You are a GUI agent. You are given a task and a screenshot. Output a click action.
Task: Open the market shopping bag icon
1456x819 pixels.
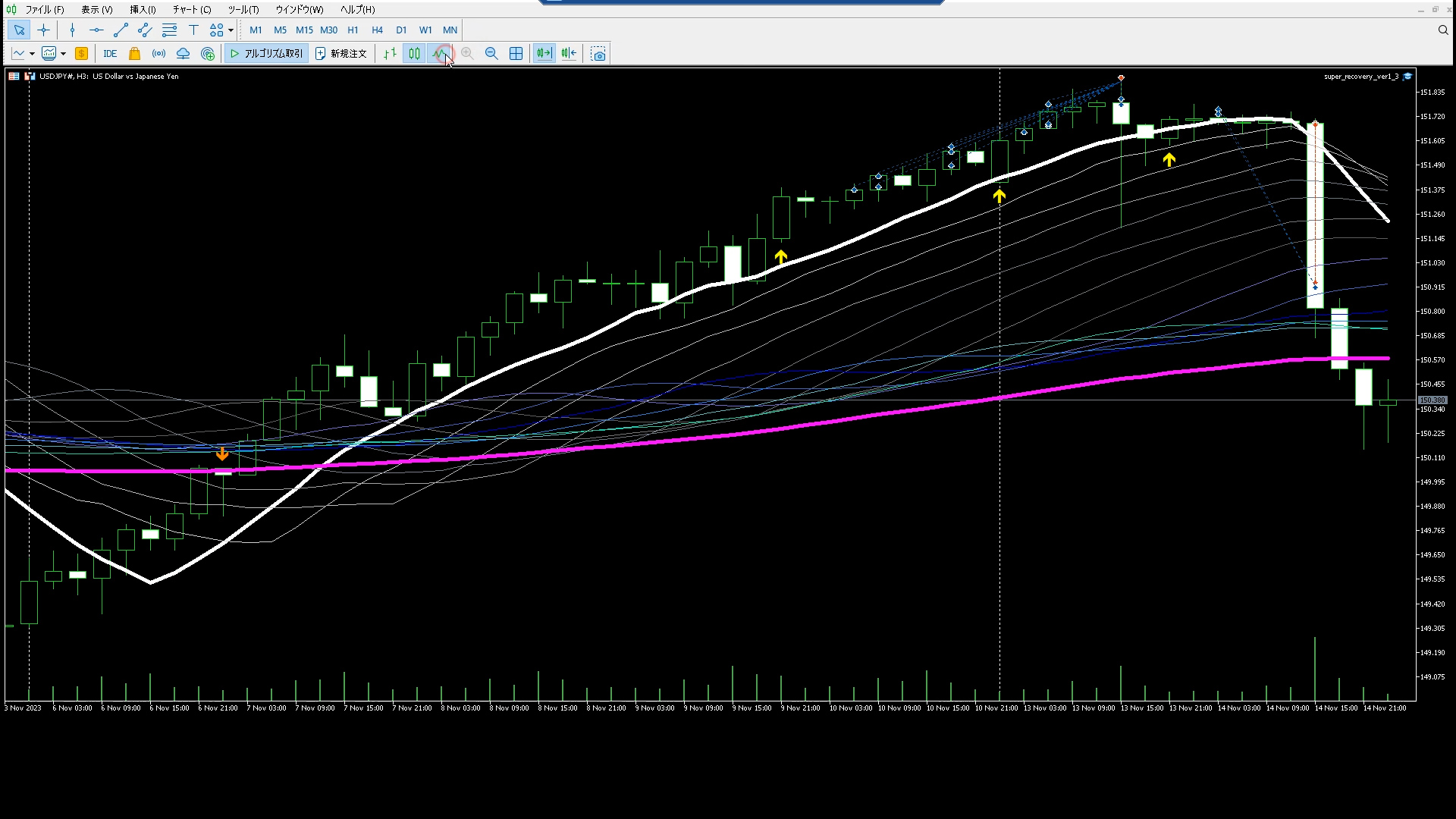tap(134, 54)
